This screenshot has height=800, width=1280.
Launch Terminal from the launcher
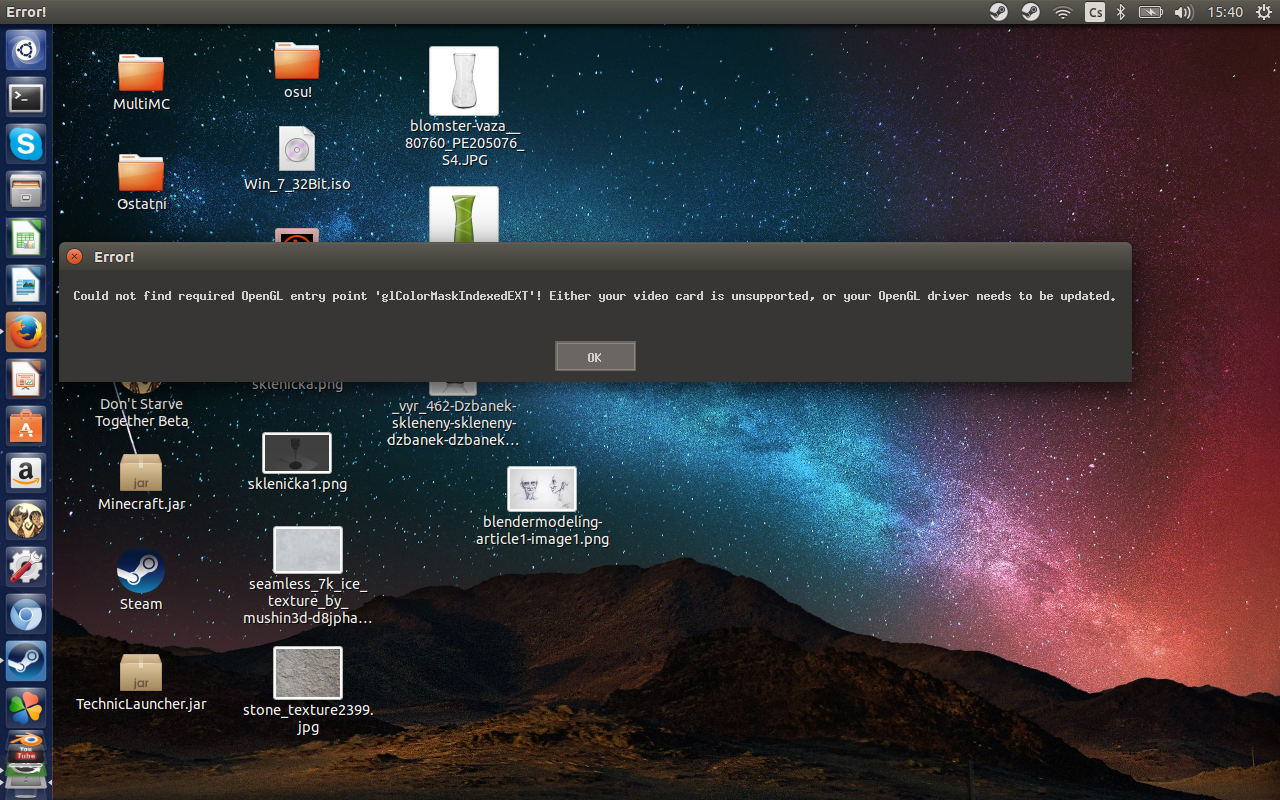tap(26, 98)
